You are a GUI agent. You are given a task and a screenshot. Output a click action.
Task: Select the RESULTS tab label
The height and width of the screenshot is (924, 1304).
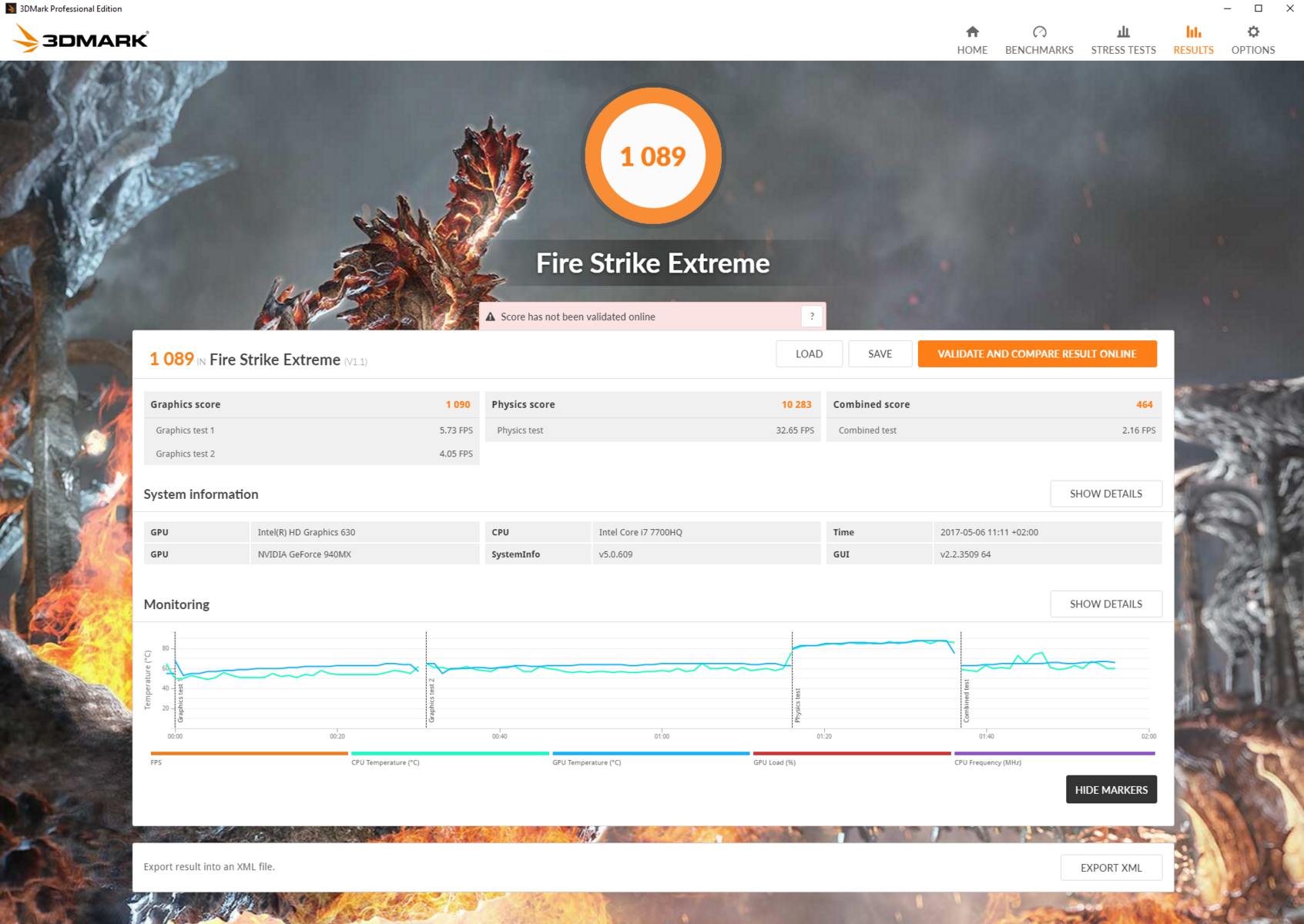[1193, 50]
